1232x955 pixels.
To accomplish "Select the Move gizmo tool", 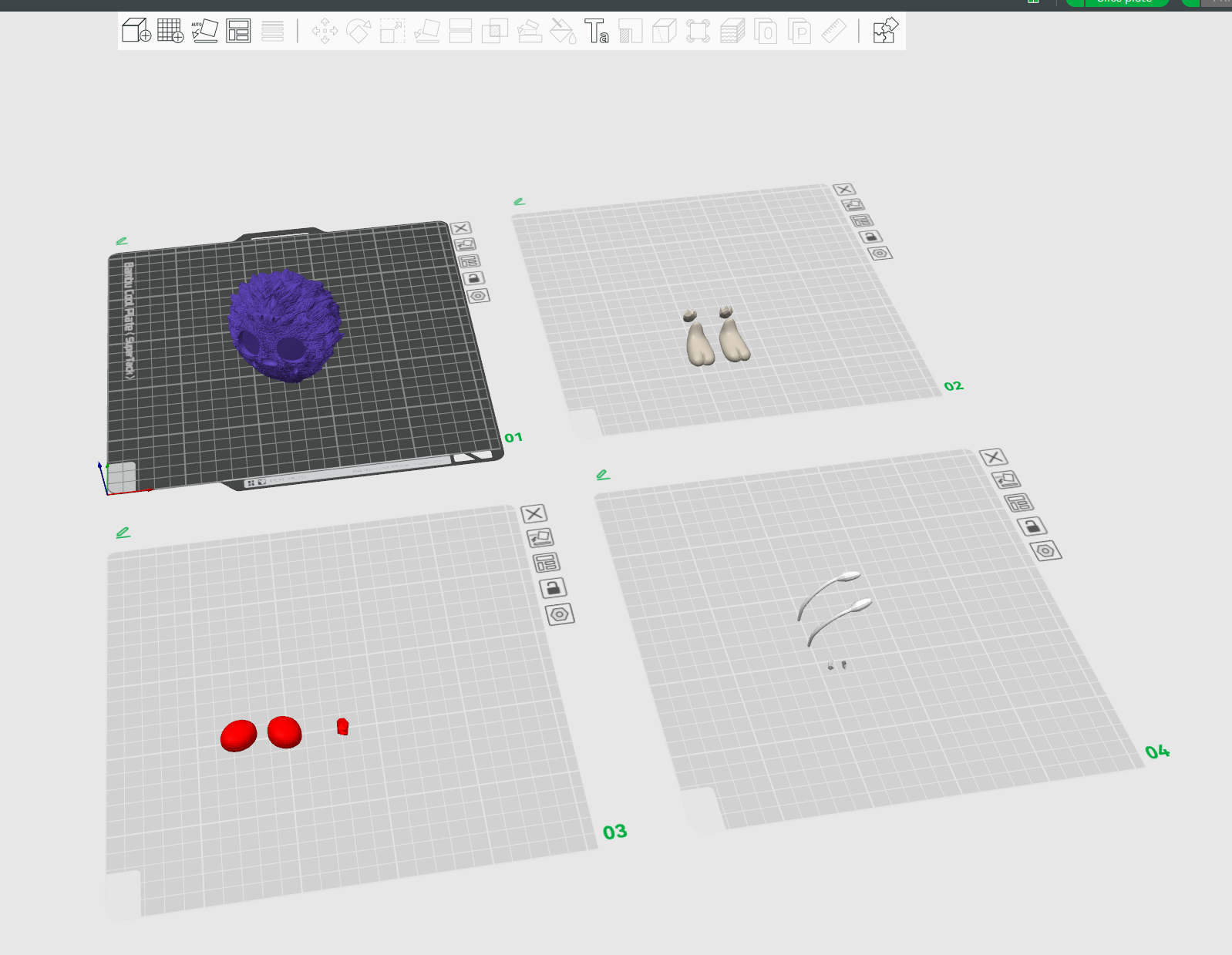I will (325, 31).
